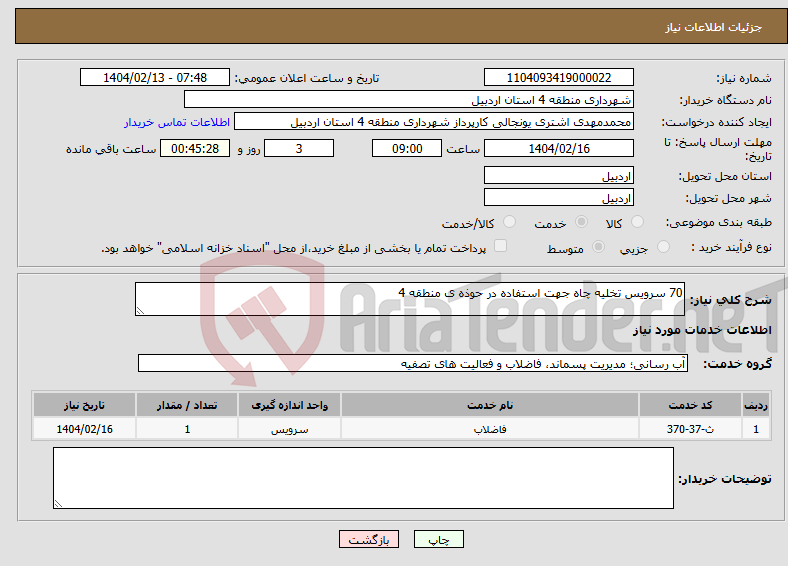
Task: Click the resize grip of description textarea
Action: pyautogui.click(x=140, y=311)
